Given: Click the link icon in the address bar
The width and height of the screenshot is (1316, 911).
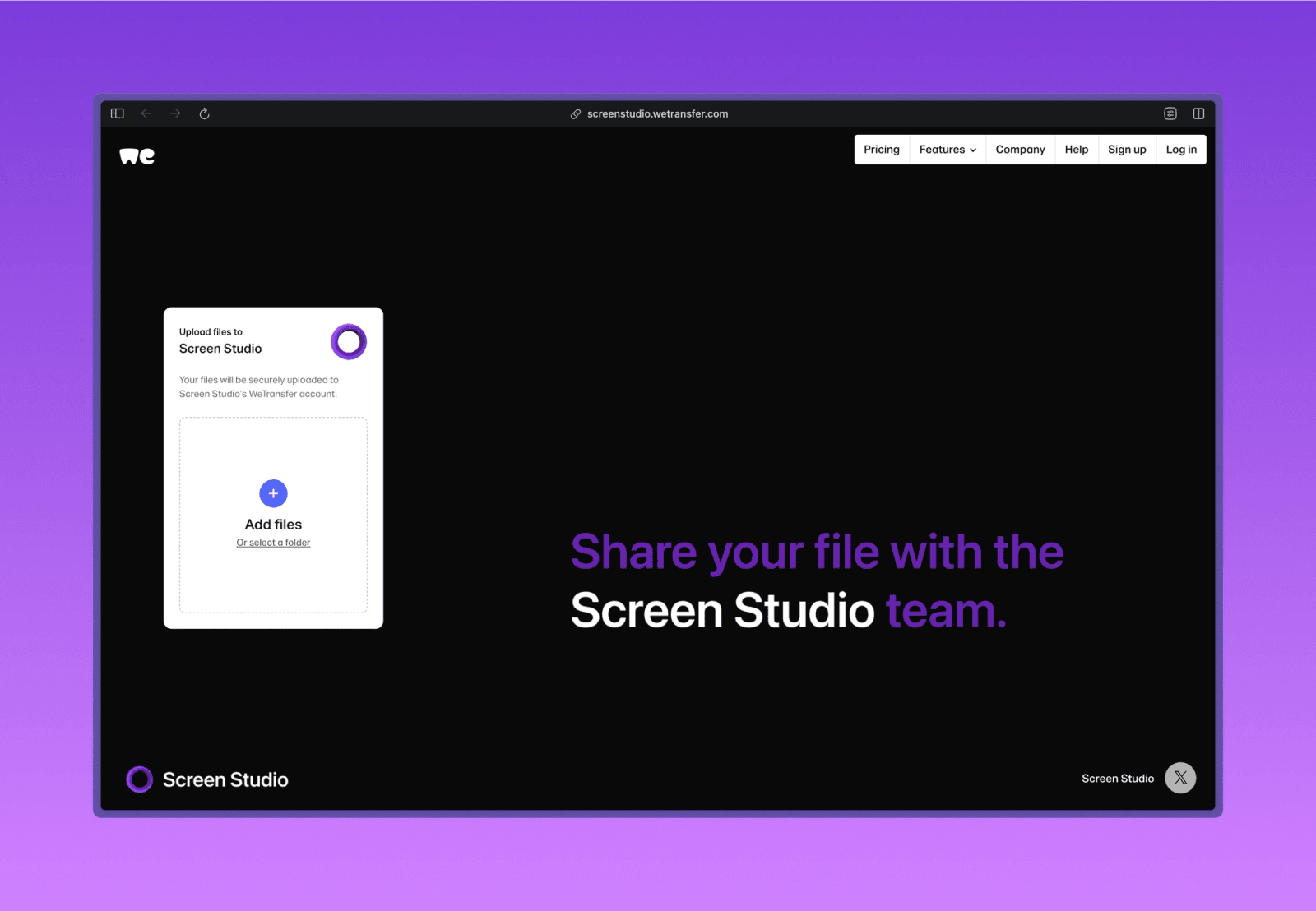Looking at the screenshot, I should (576, 114).
